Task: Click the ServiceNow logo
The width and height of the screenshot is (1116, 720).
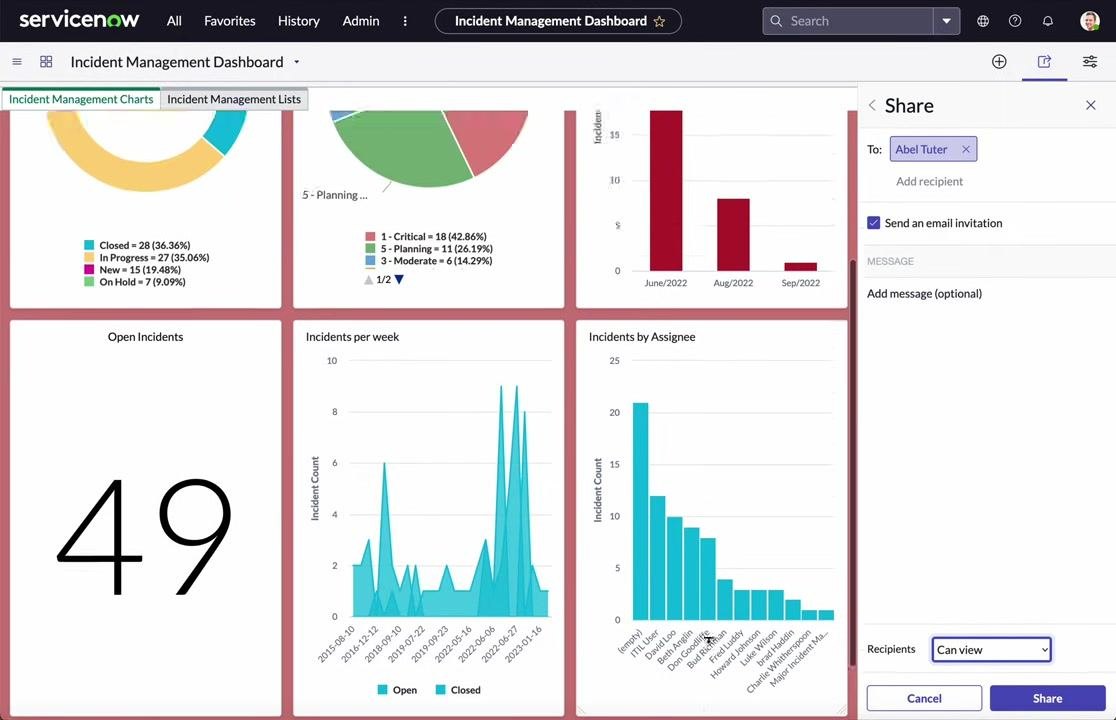Action: click(x=79, y=20)
